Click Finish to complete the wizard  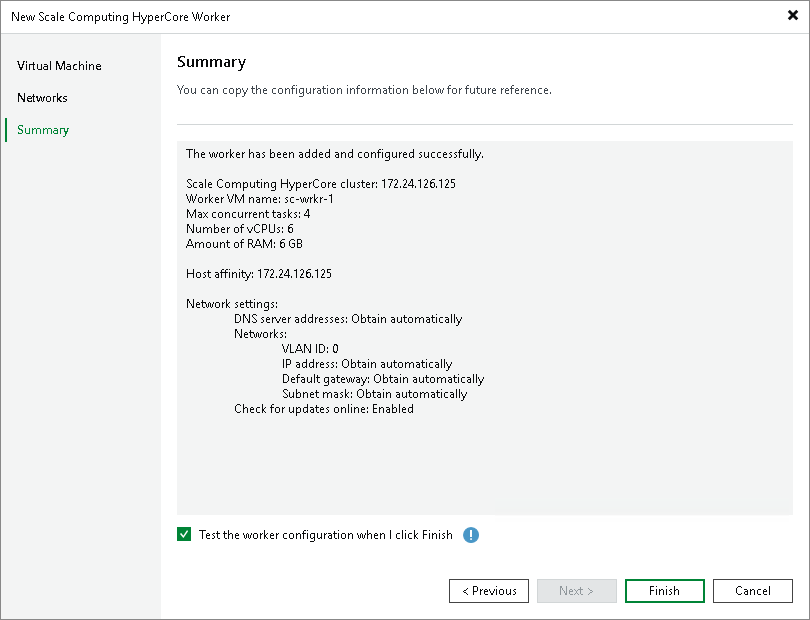point(664,591)
